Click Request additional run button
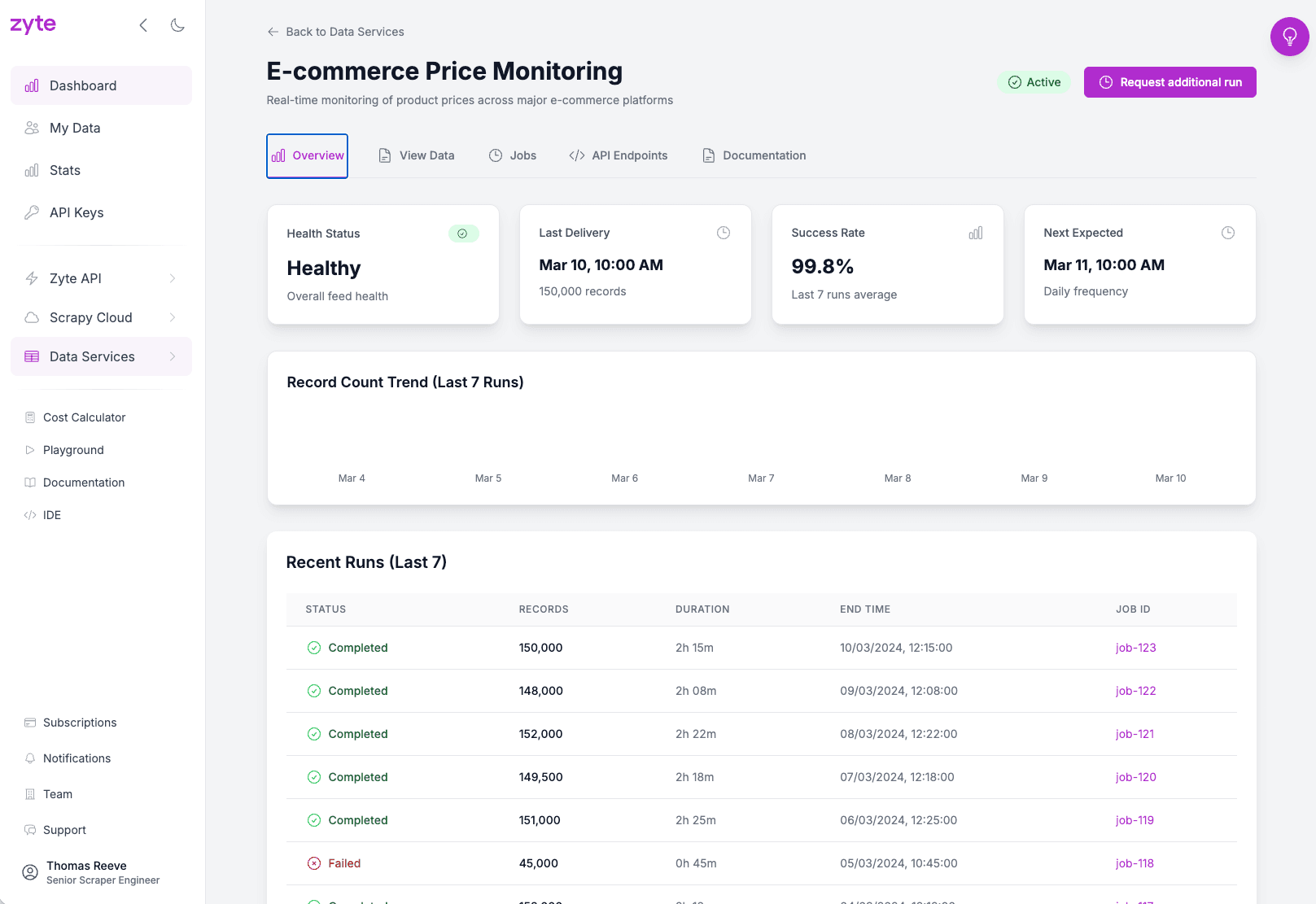Viewport: 1316px width, 904px height. 1170,82
